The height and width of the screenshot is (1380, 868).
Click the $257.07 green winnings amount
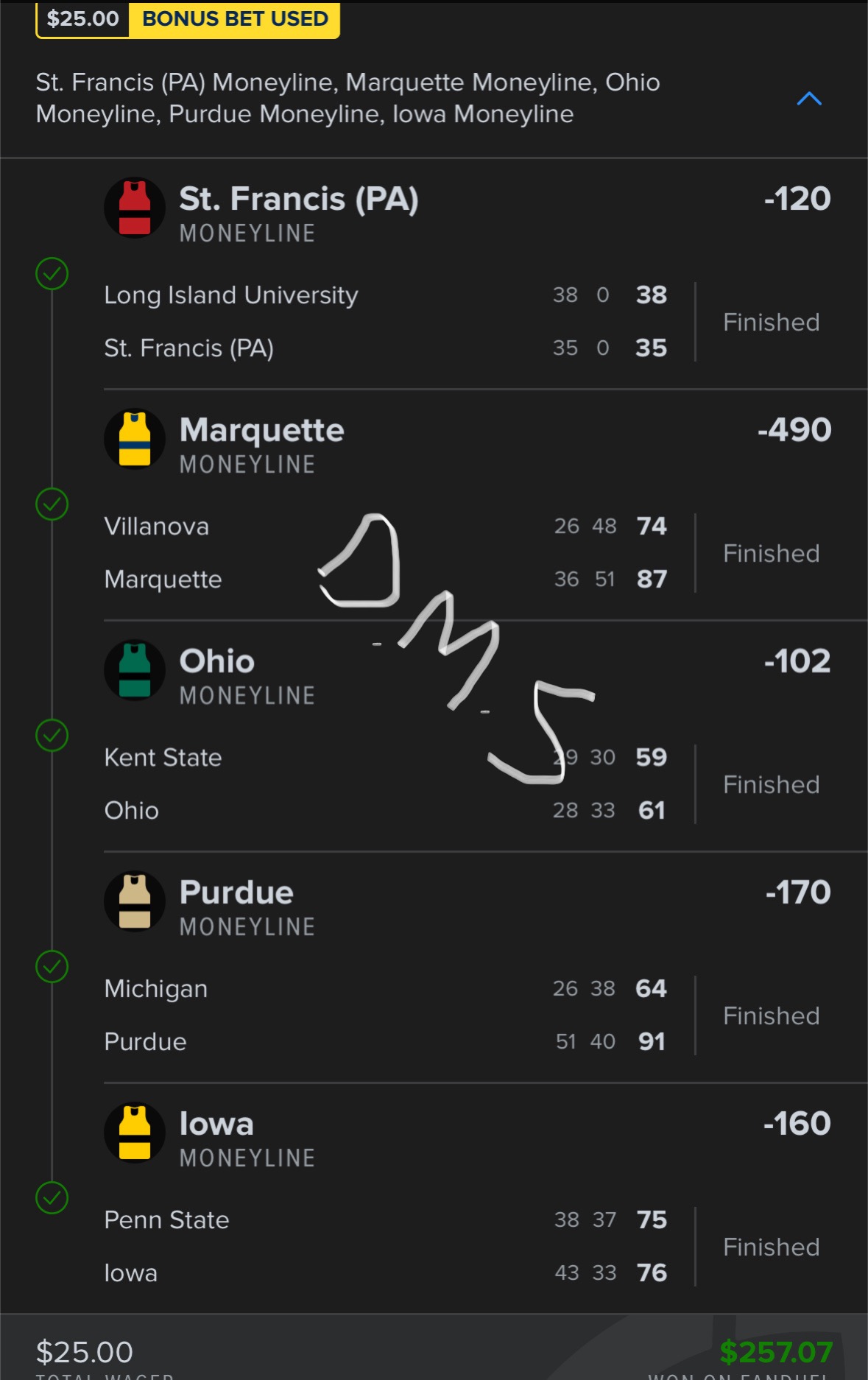(776, 1352)
